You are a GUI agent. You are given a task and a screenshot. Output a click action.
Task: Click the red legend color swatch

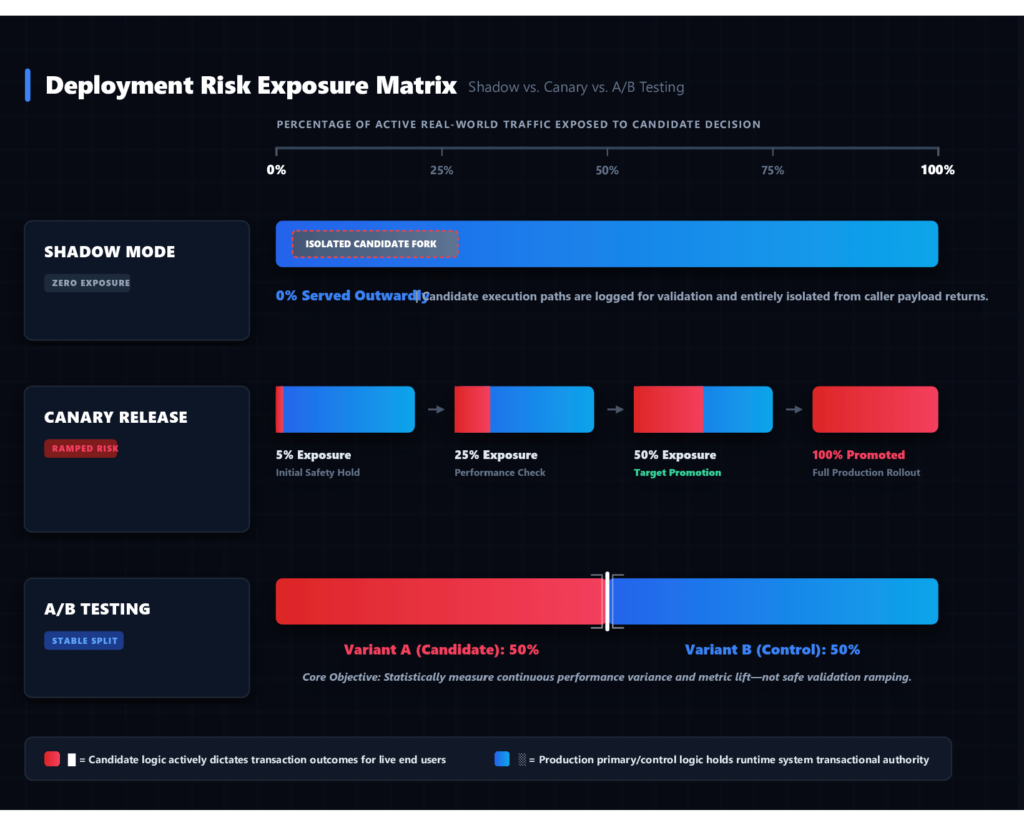52,759
